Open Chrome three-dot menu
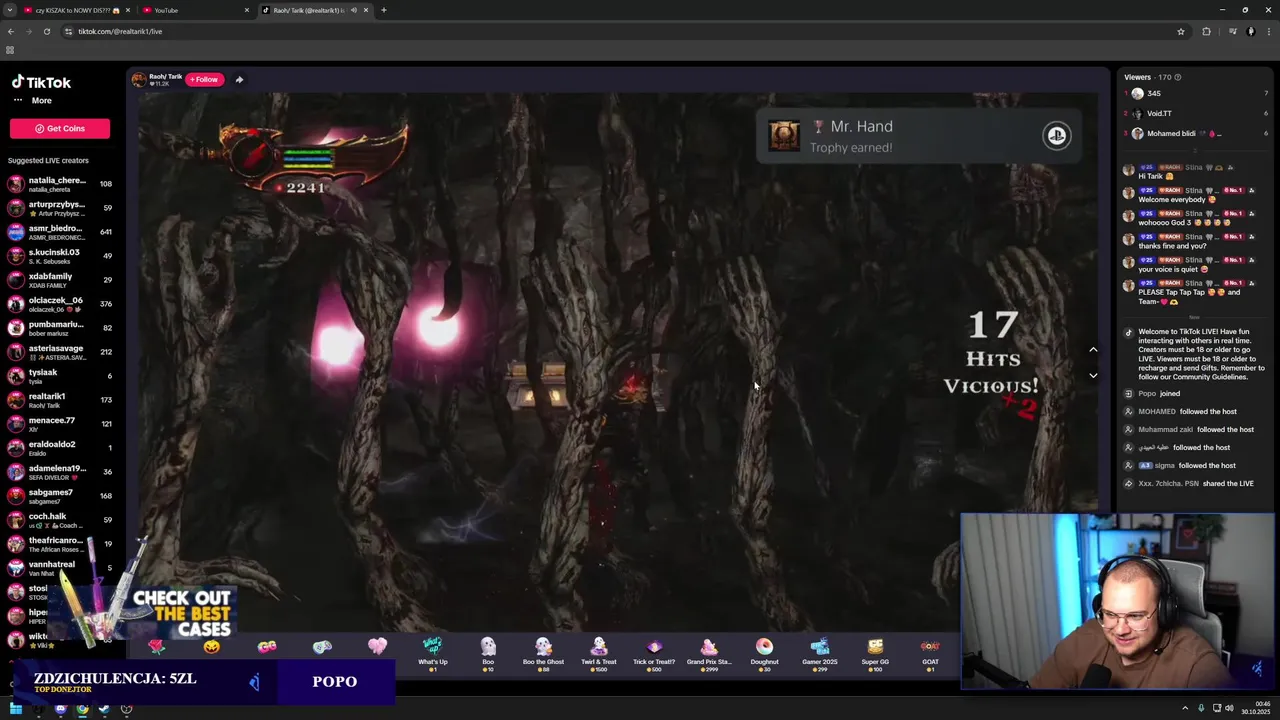The image size is (1280, 720). 1269,31
